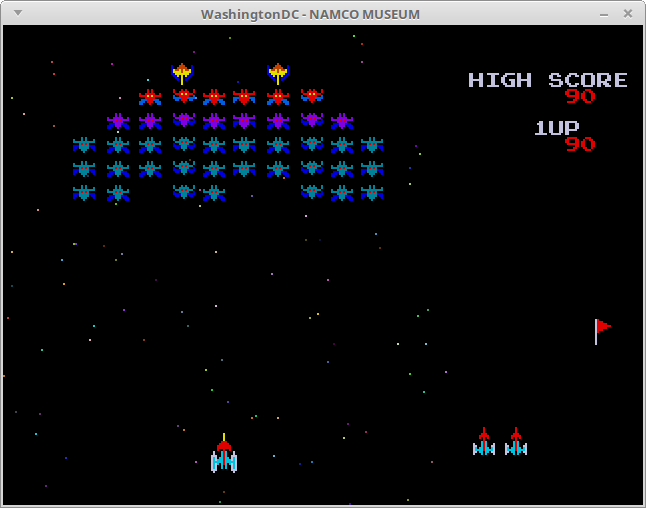
Task: Click the 90 value under HIGH SCORE
Action: [x=580, y=96]
